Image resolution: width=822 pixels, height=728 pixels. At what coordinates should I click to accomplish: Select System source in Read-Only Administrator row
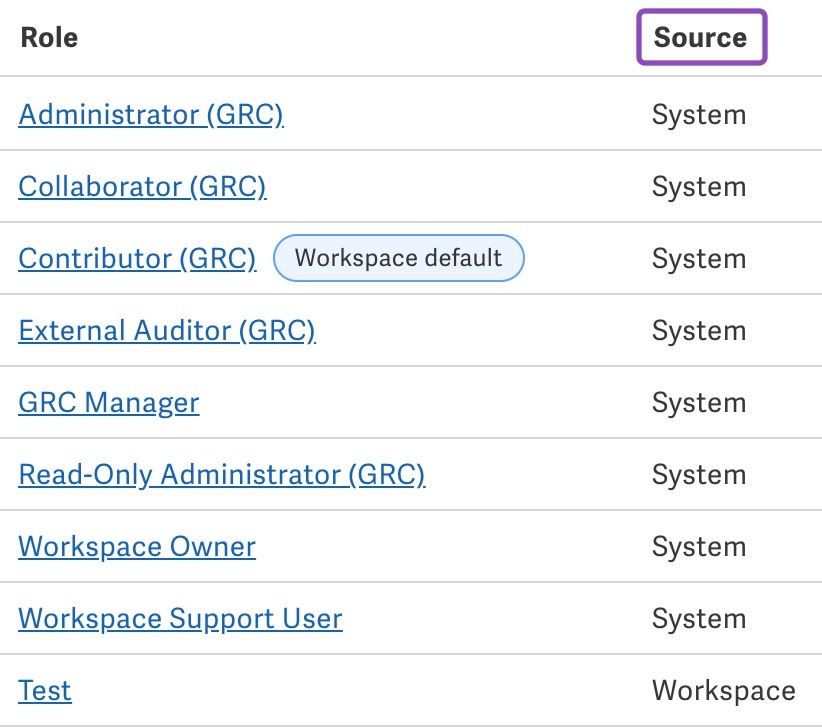[x=699, y=475]
